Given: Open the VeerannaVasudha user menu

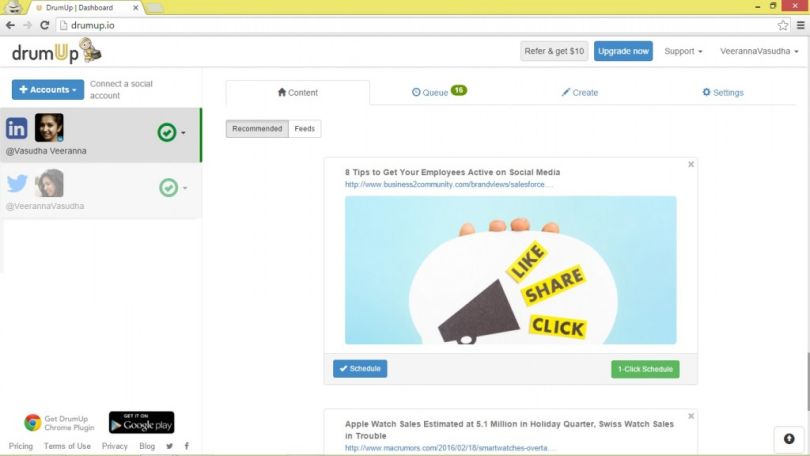Looking at the screenshot, I should (760, 51).
